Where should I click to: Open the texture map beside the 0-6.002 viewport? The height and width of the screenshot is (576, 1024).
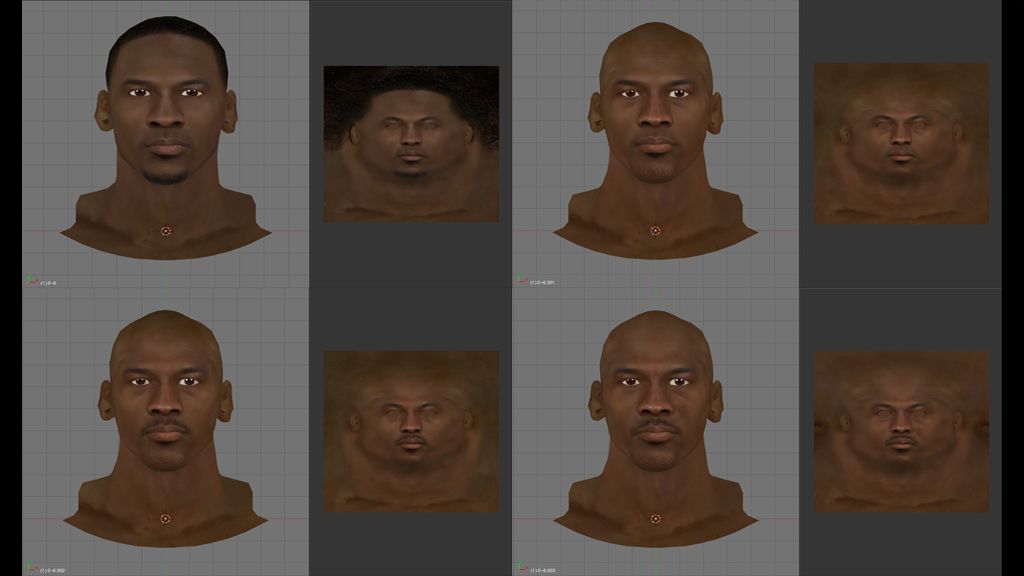click(x=411, y=431)
